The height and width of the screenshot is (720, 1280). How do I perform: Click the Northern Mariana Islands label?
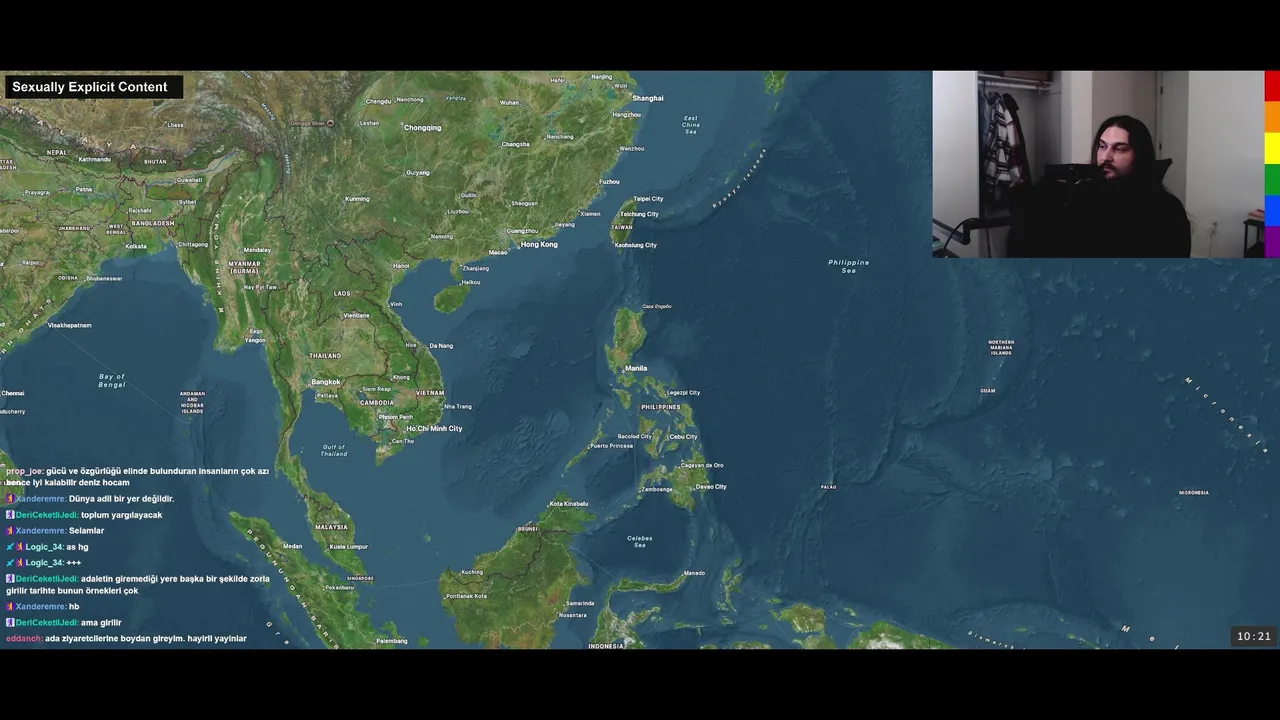coord(1001,348)
